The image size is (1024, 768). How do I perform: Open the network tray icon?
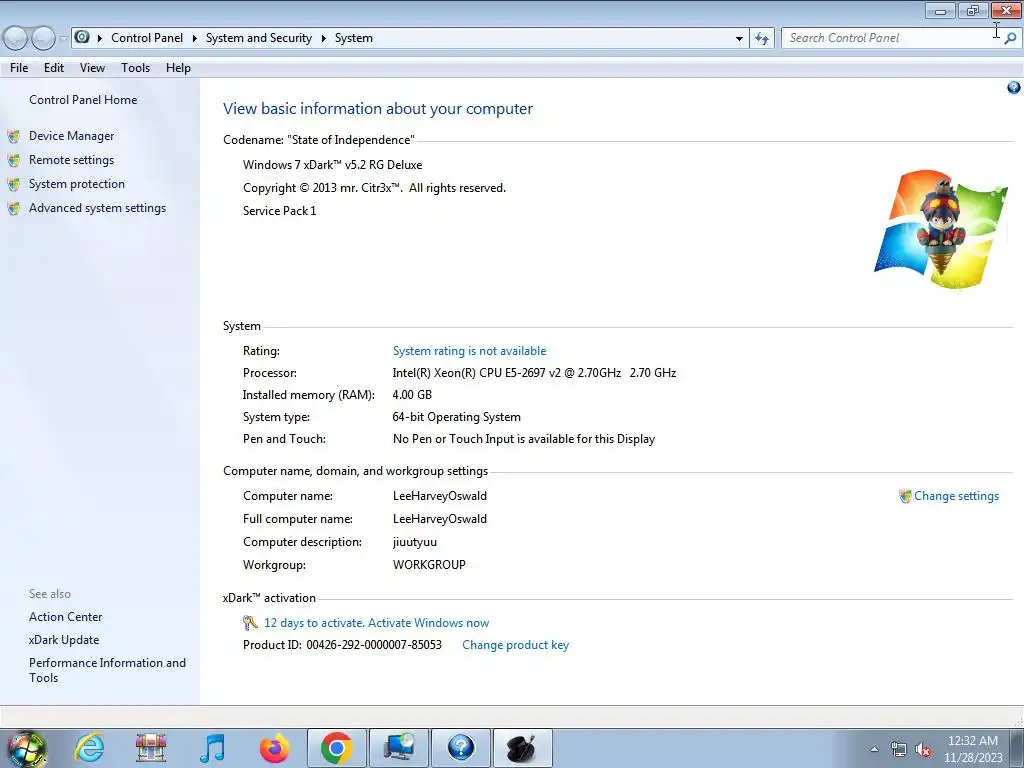click(x=899, y=749)
